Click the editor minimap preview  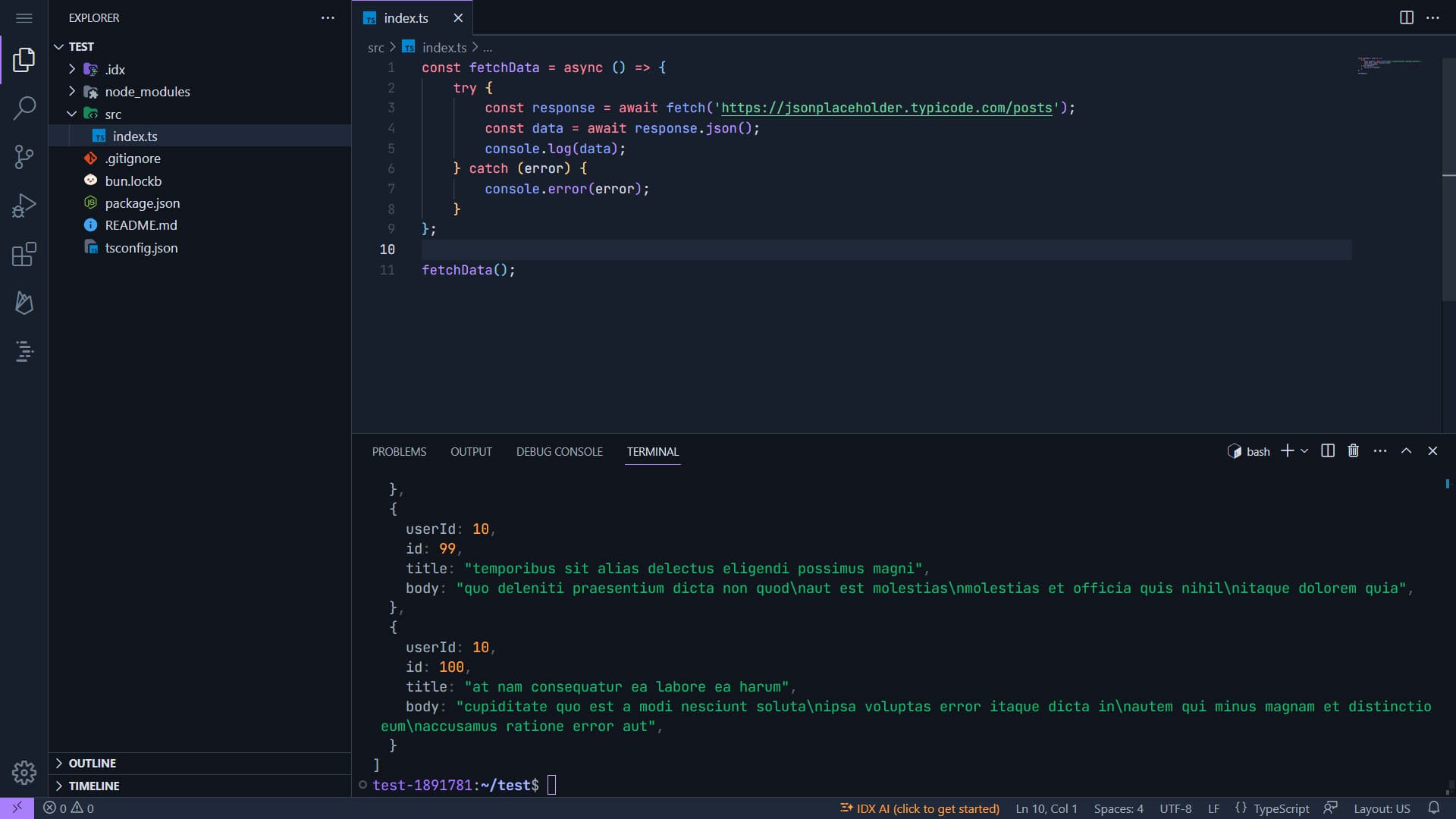[1389, 64]
